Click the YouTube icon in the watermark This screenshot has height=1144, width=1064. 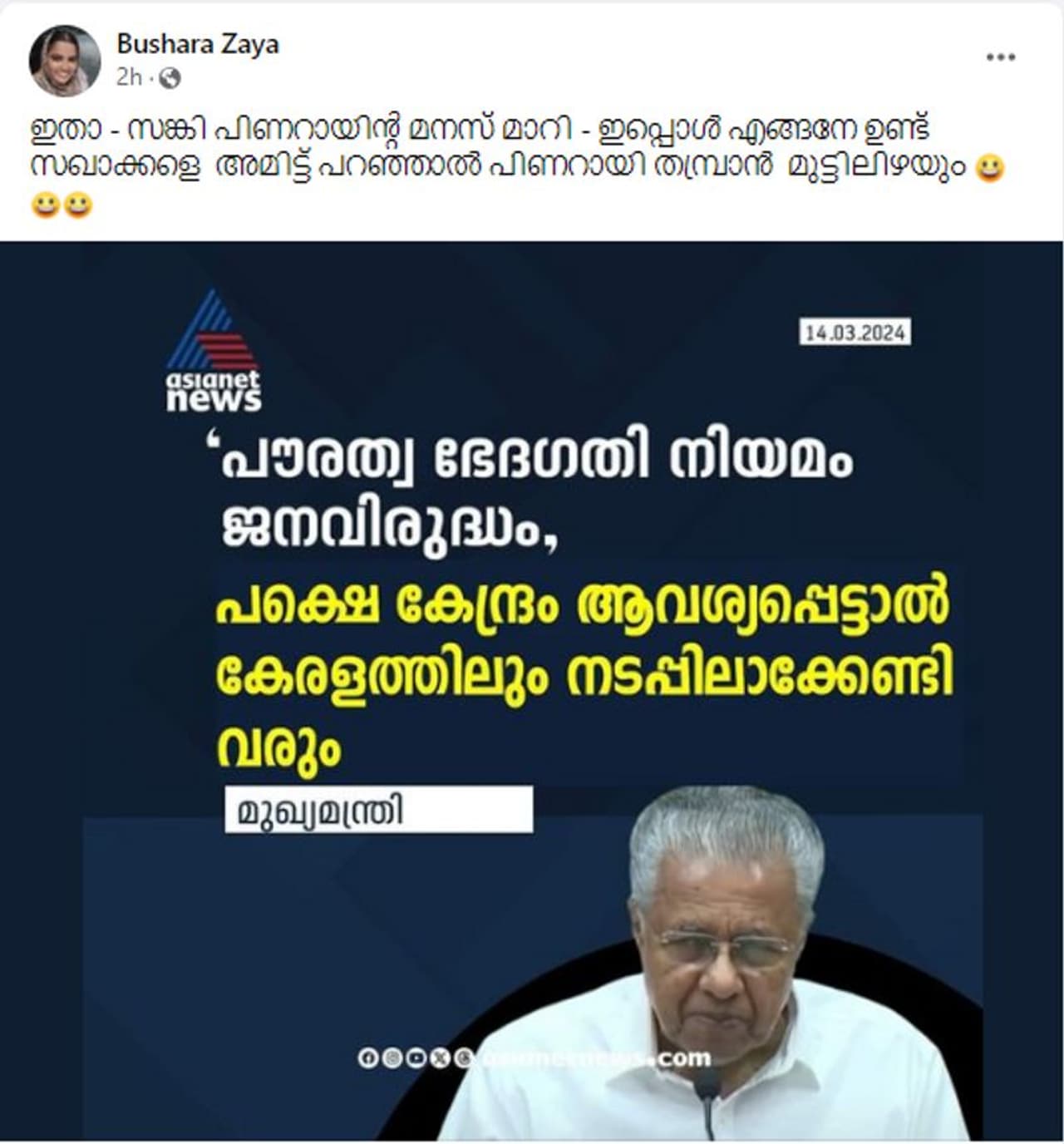(x=416, y=1058)
